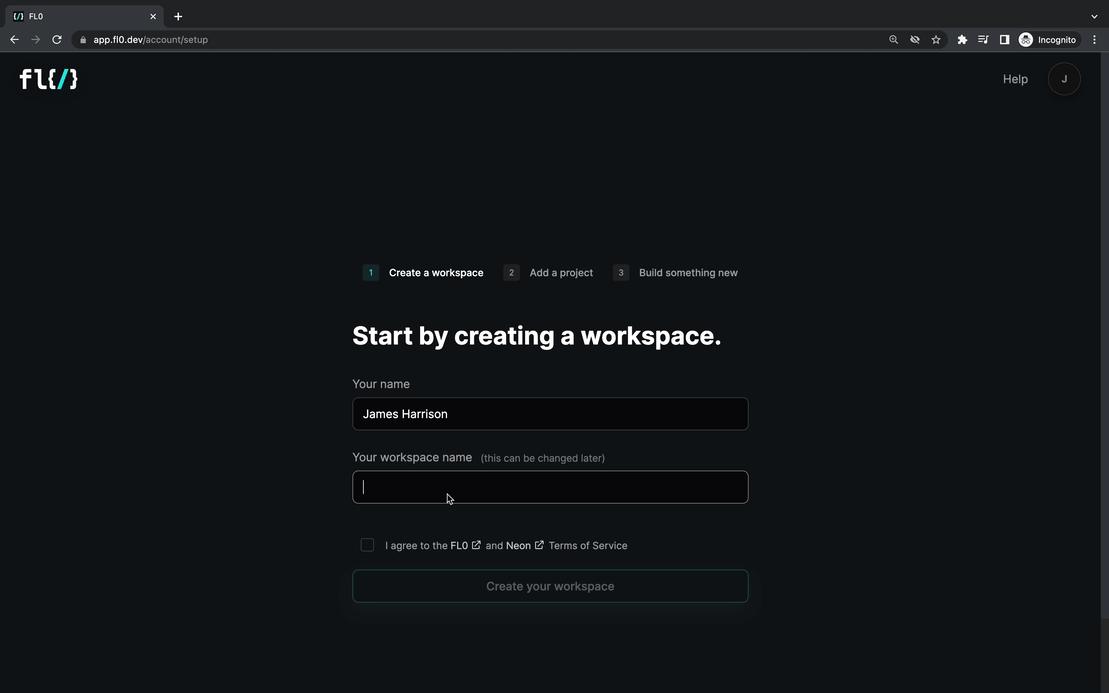The image size is (1109, 693).
Task: Click the Create your workspace button
Action: (x=550, y=586)
